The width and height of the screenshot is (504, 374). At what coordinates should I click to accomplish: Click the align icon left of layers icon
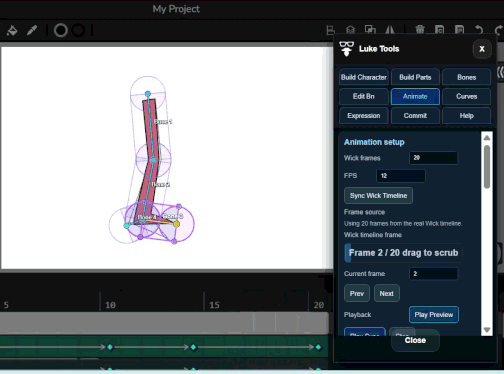(330, 30)
